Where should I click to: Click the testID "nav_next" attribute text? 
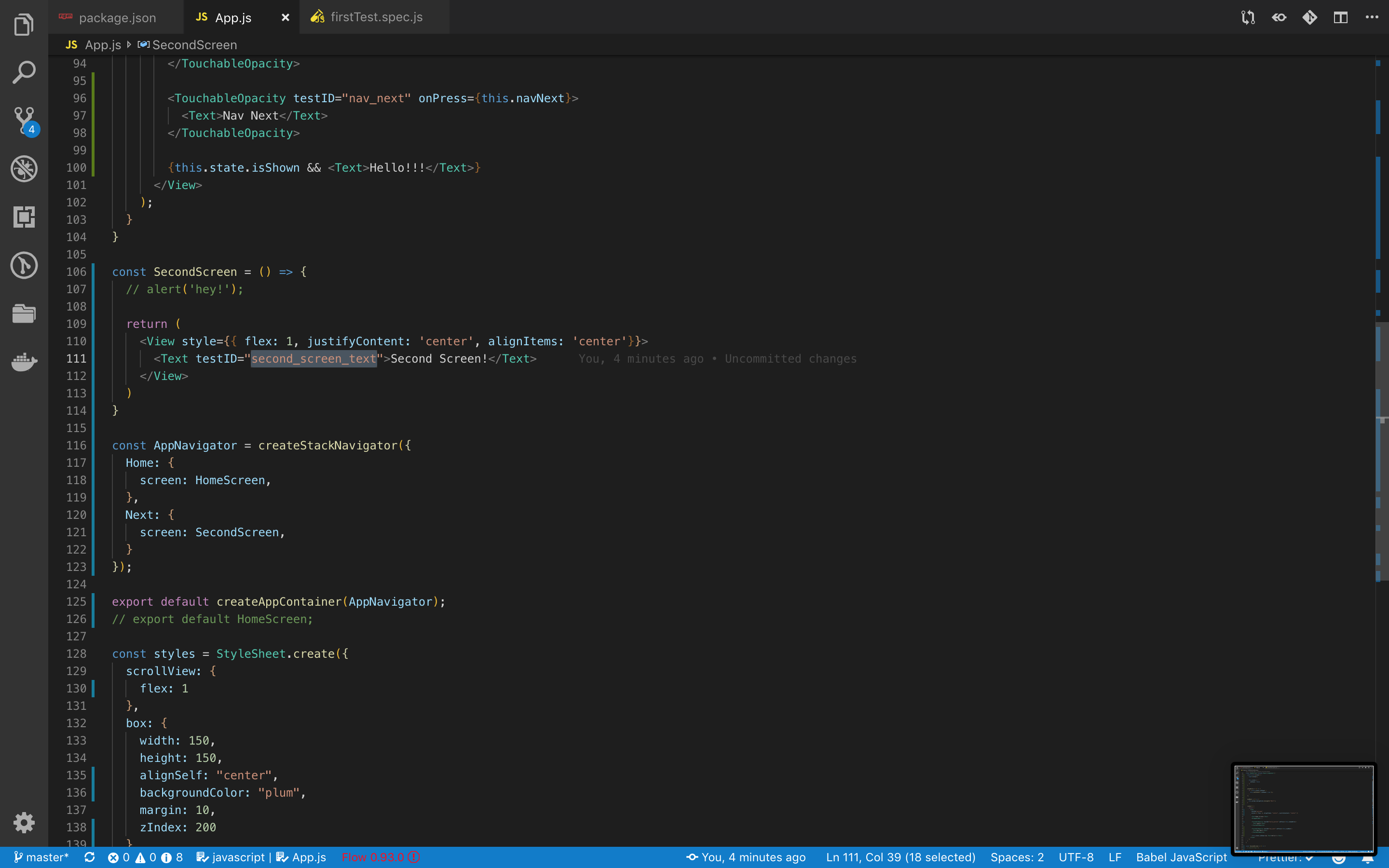pos(352,98)
